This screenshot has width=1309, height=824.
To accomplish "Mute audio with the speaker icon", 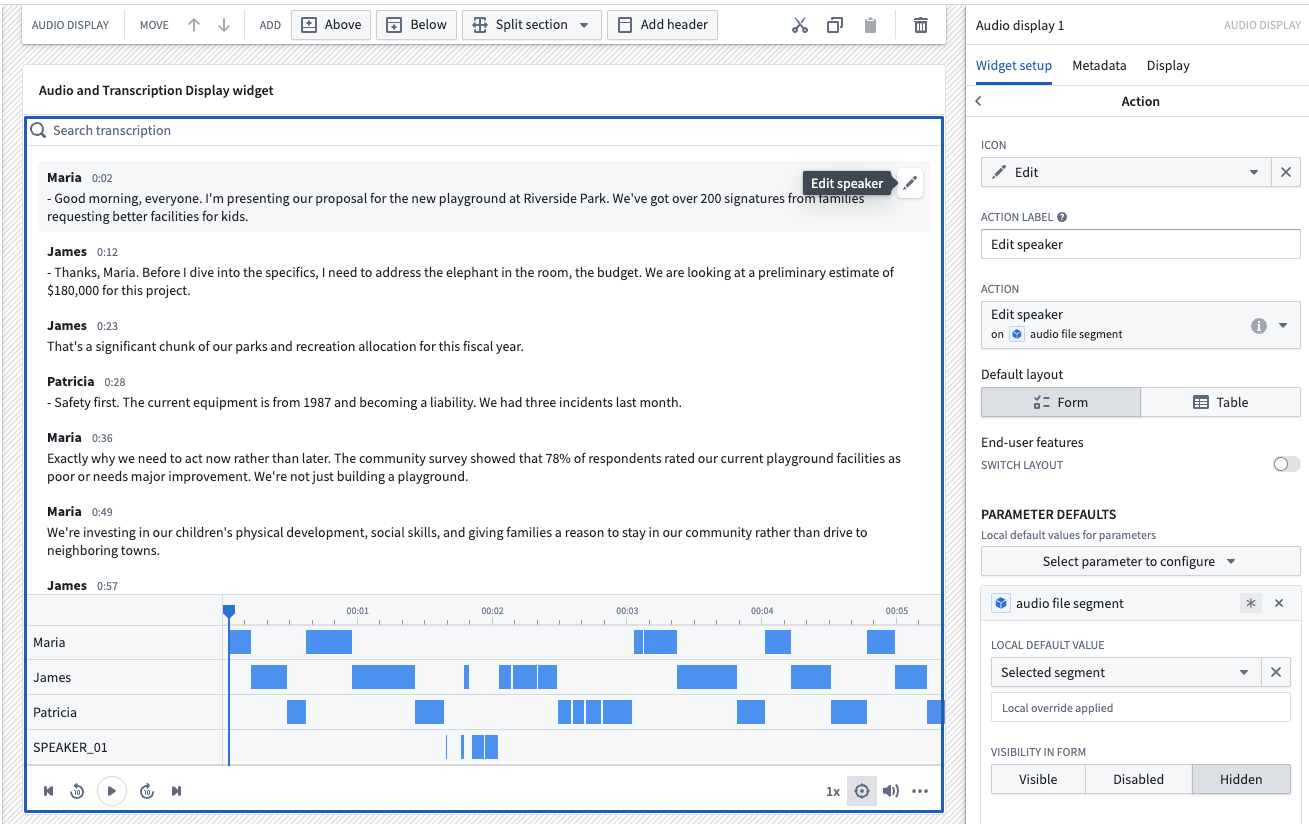I will tap(891, 791).
